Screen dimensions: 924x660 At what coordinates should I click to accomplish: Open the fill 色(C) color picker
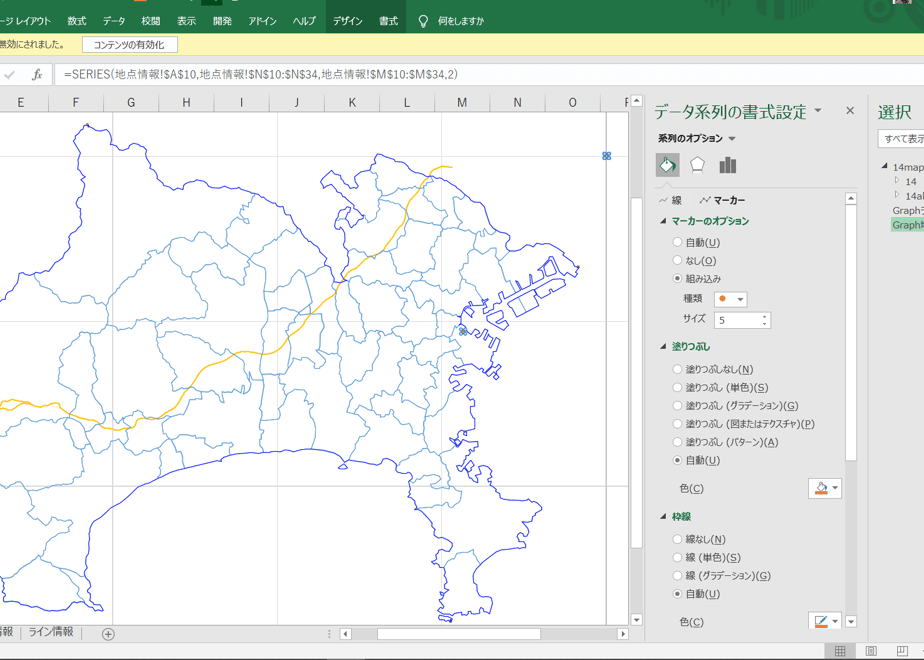pyautogui.click(x=825, y=488)
